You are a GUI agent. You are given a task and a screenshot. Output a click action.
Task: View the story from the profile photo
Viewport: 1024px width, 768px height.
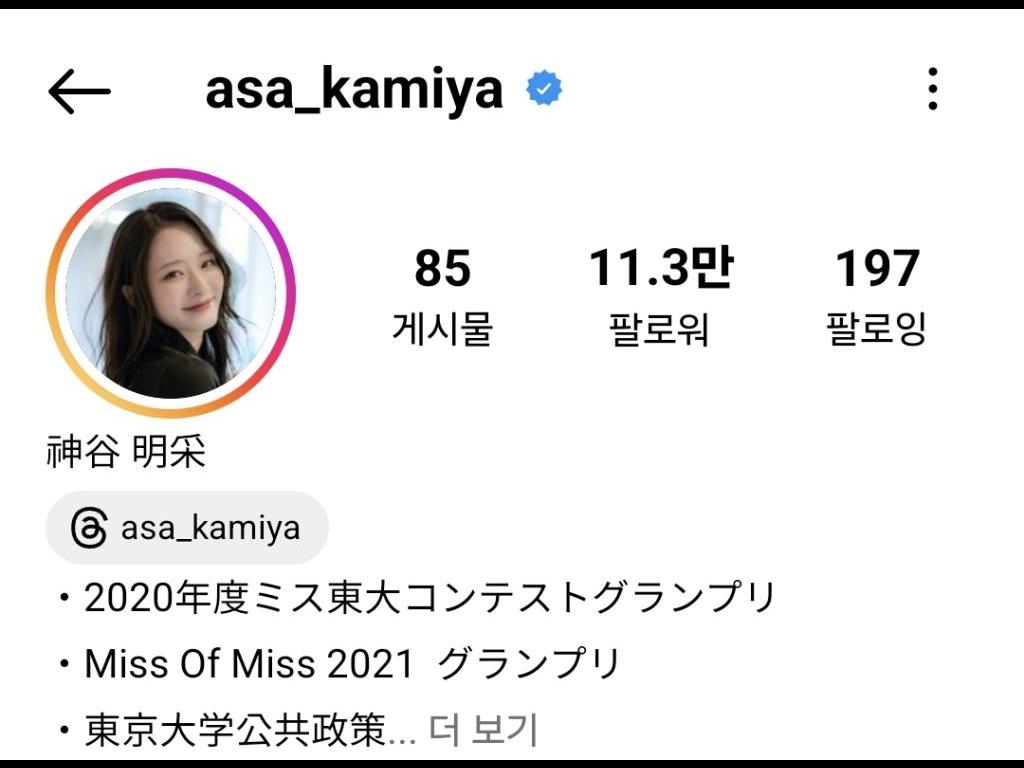click(170, 293)
